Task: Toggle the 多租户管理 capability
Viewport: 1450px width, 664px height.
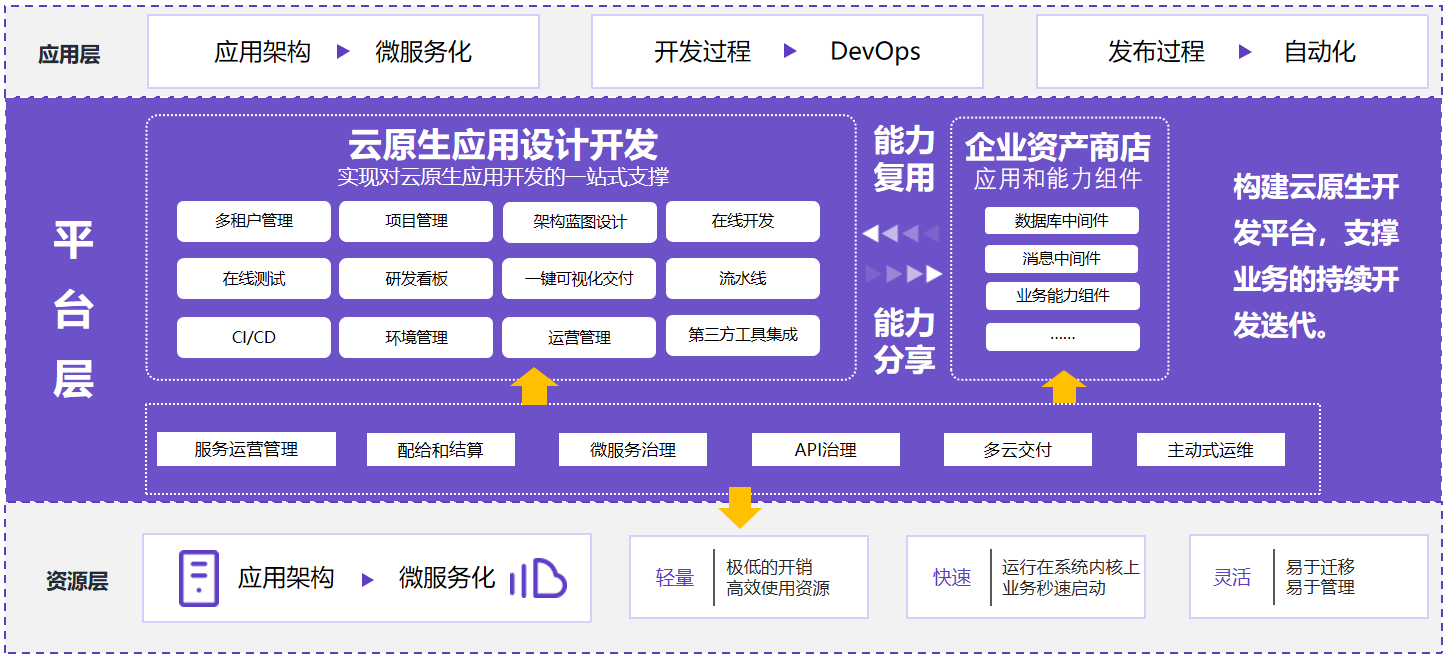Action: click(x=253, y=221)
